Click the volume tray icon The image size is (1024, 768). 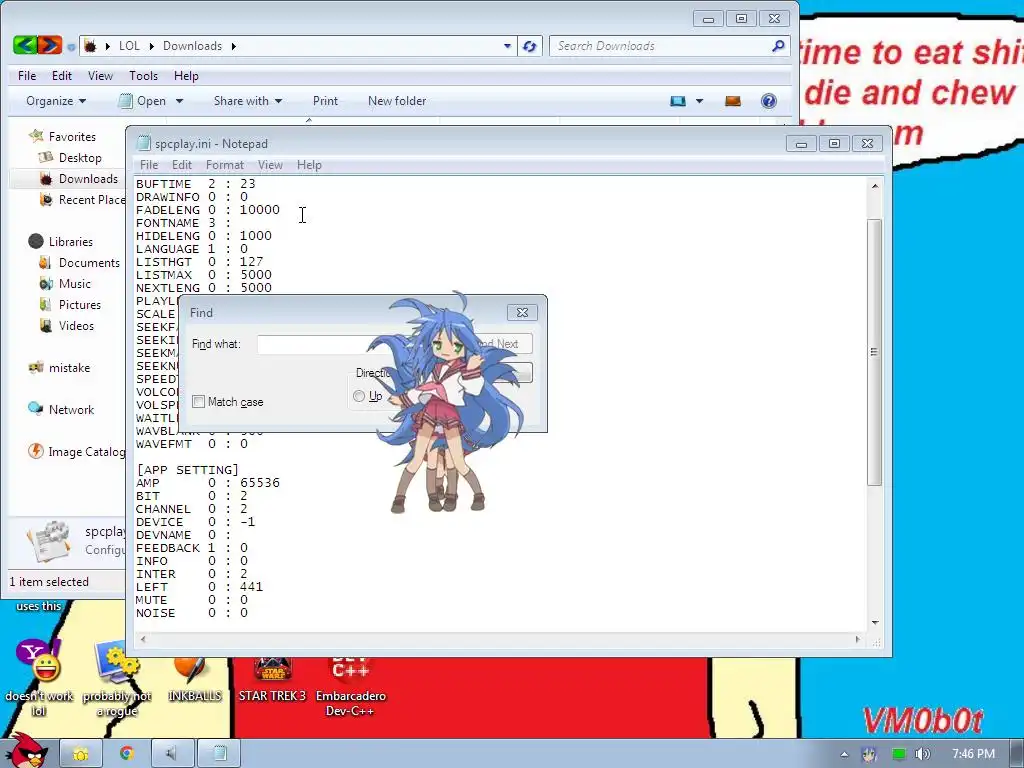tap(923, 754)
